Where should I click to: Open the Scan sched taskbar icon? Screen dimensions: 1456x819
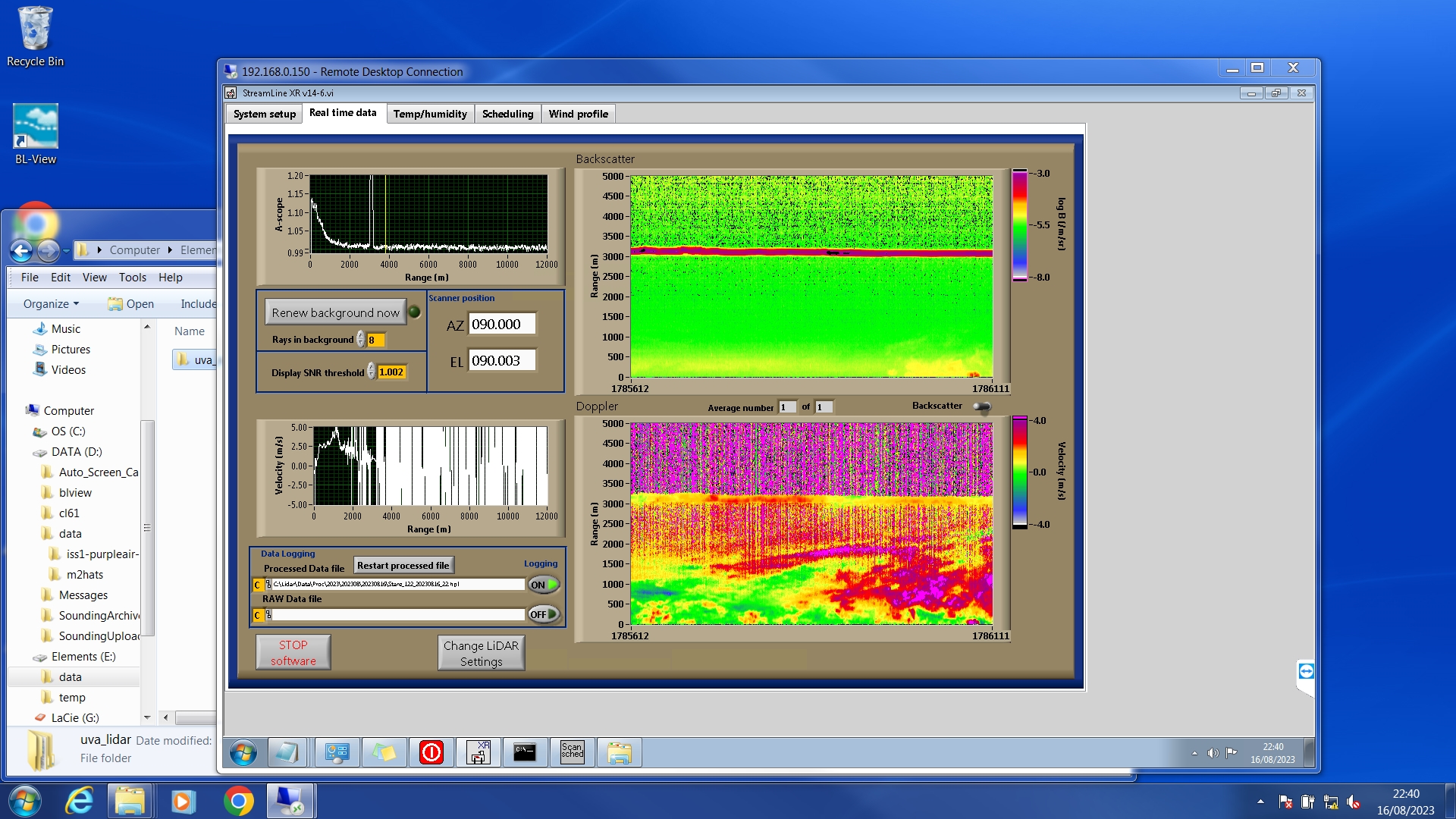tap(573, 752)
